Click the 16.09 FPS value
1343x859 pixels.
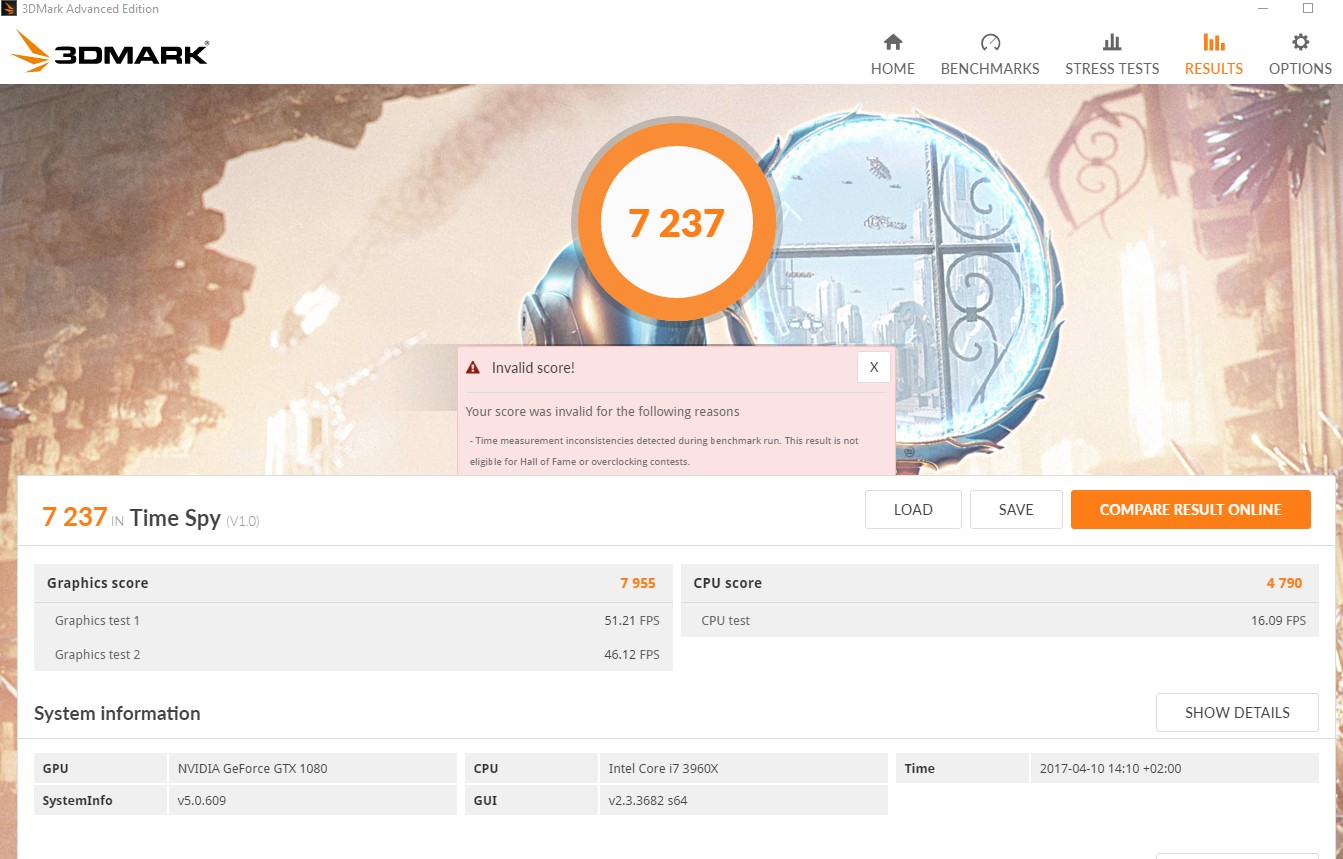point(1278,620)
